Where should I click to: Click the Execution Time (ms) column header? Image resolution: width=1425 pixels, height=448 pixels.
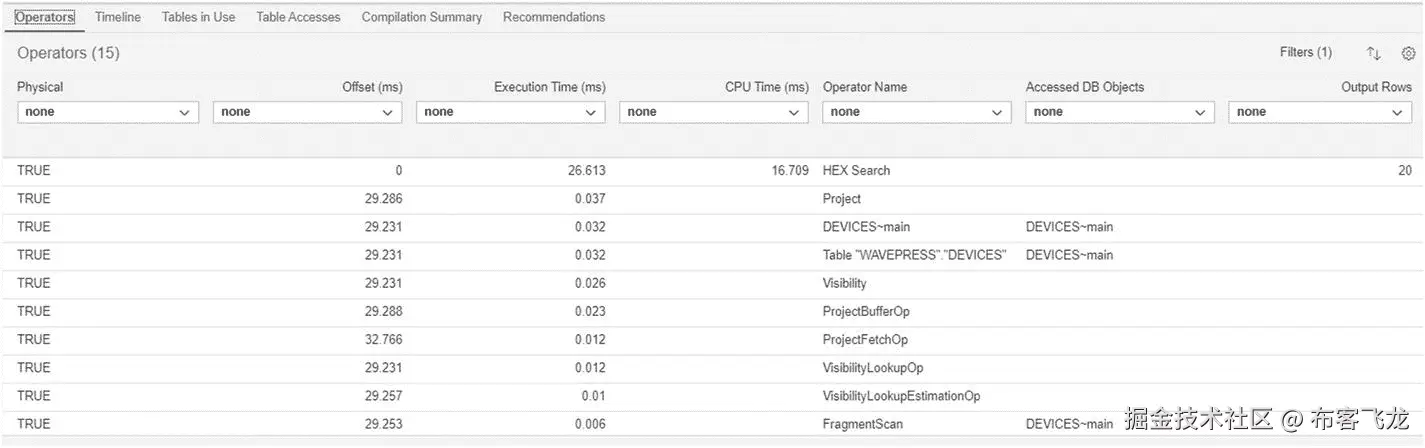click(549, 87)
